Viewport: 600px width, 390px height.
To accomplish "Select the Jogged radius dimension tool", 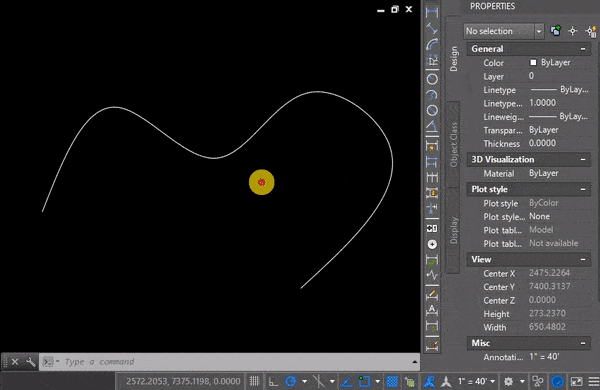I will click(x=432, y=95).
